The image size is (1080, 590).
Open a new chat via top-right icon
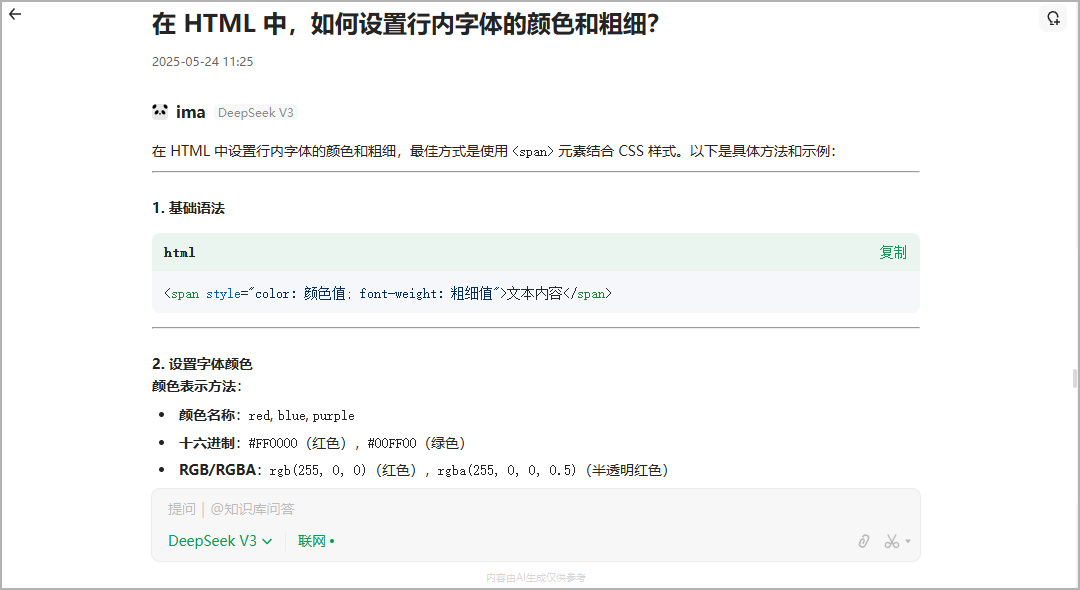(1053, 18)
